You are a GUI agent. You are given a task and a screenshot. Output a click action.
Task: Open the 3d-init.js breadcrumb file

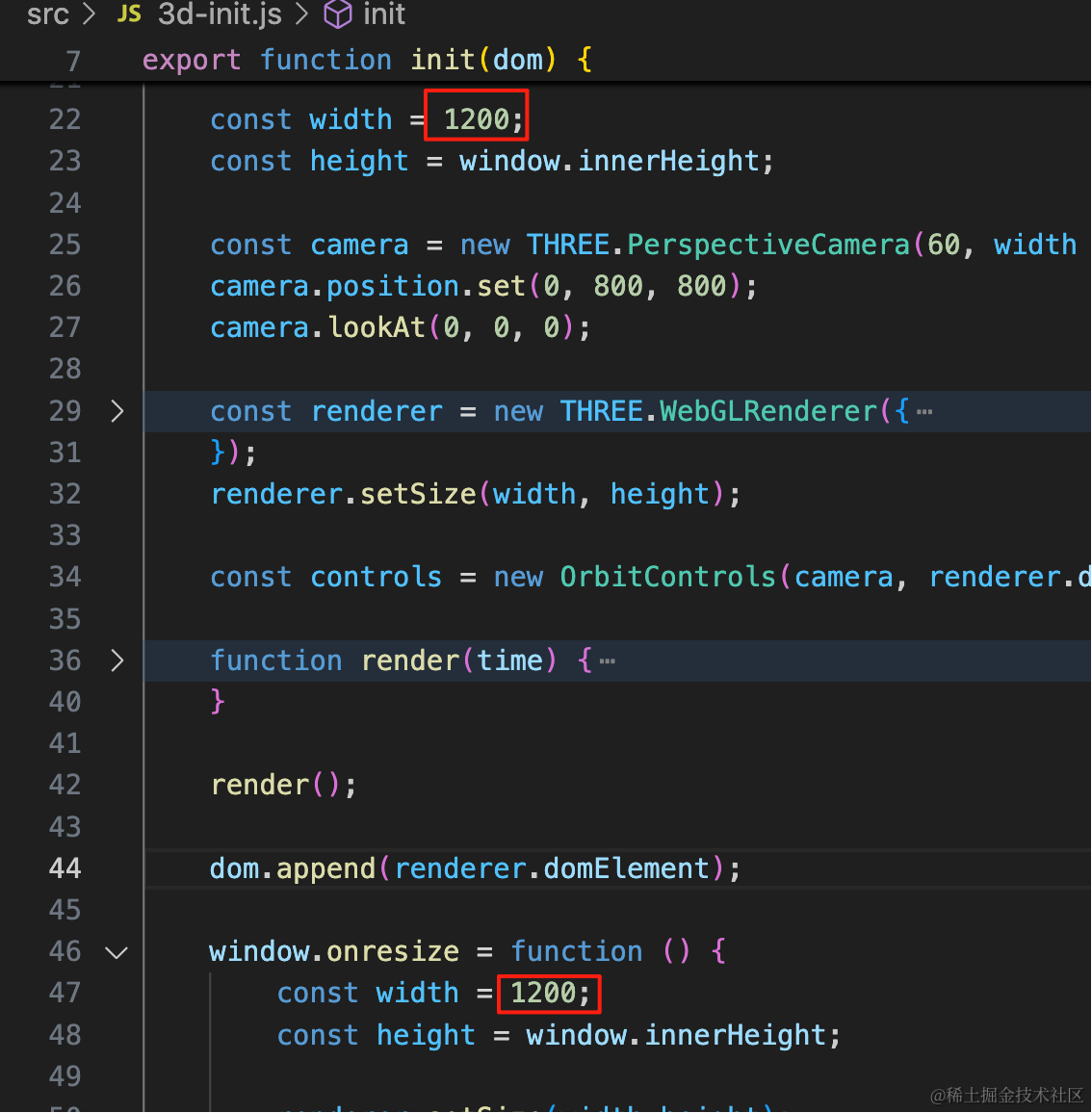(220, 14)
